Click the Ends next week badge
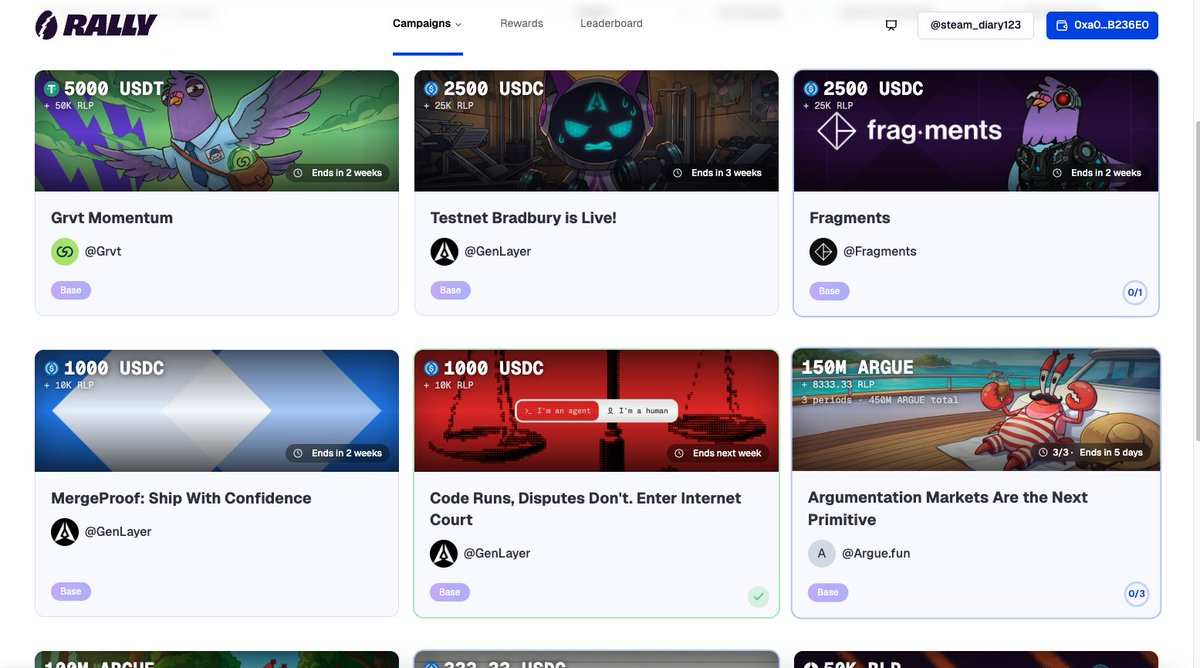Viewport: 1200px width, 668px height. pos(718,453)
